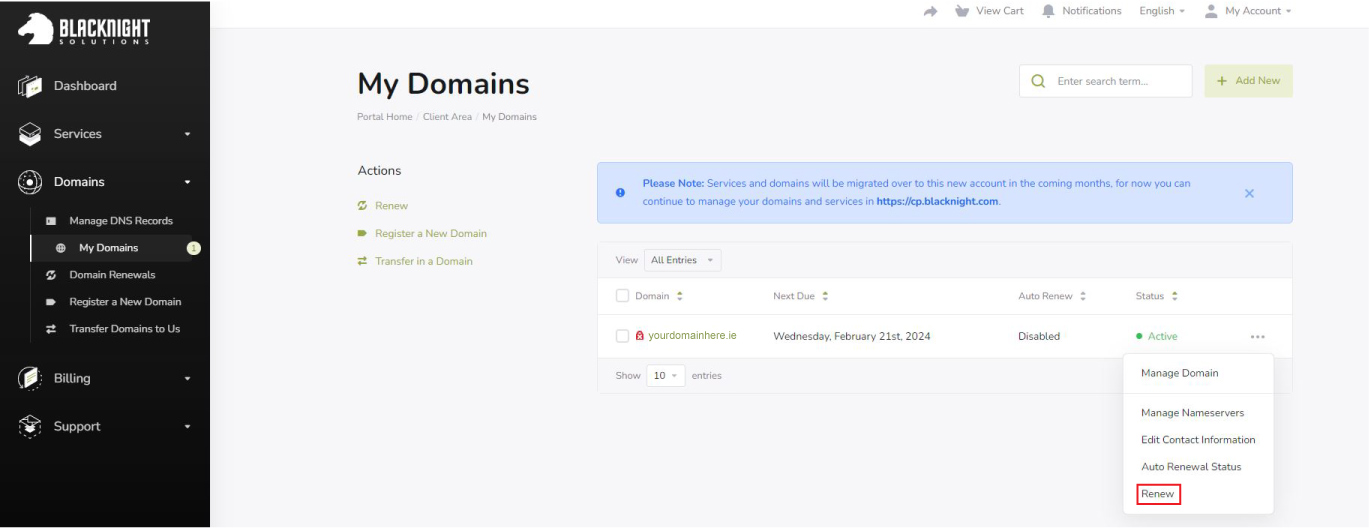
Task: Click the search magnifier icon
Action: 1038,81
